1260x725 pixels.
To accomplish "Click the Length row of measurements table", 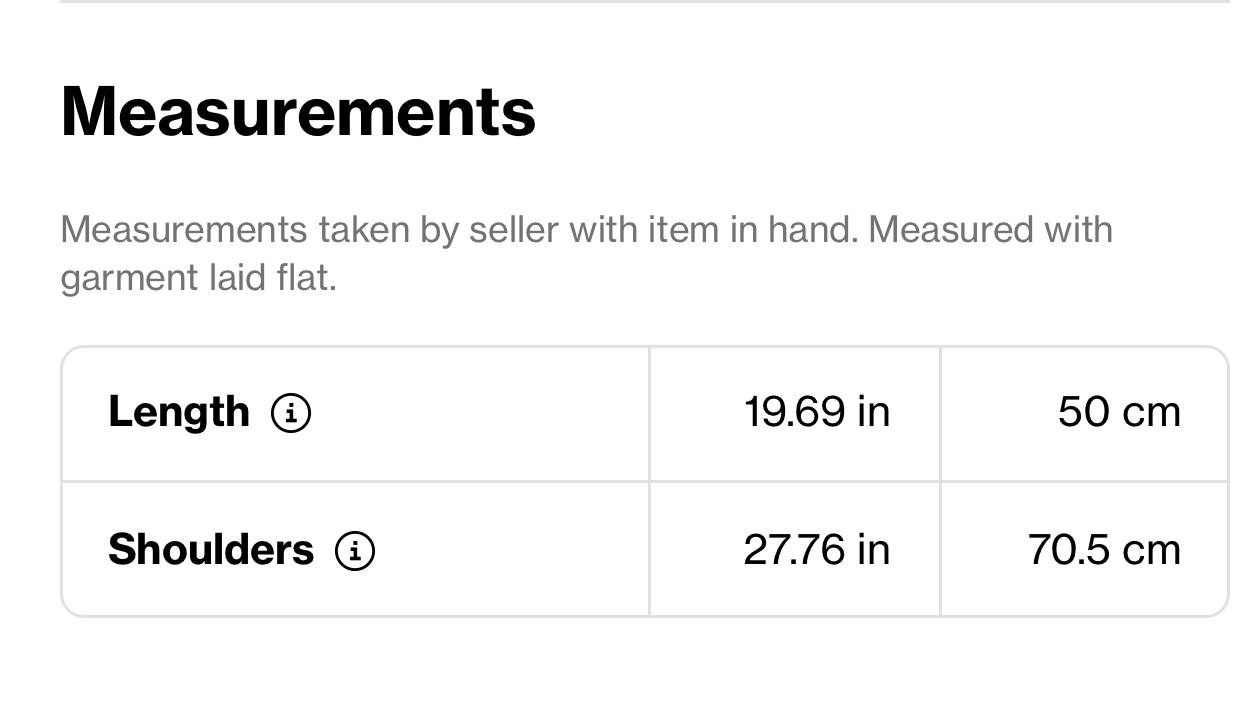I will click(x=645, y=413).
